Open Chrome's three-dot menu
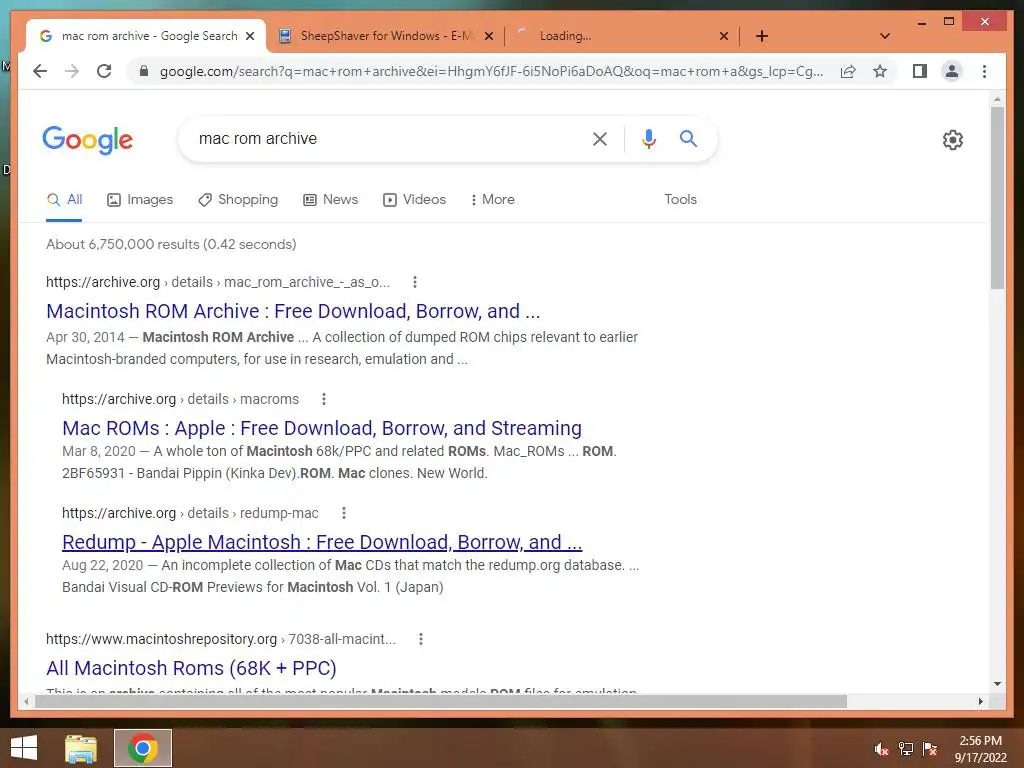The height and width of the screenshot is (768, 1024). point(984,71)
